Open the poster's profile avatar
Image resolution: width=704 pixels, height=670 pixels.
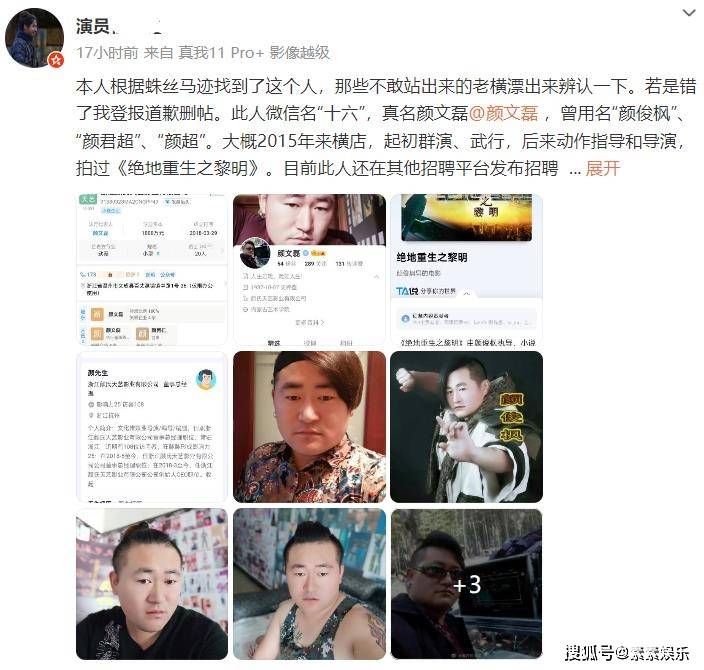point(35,38)
